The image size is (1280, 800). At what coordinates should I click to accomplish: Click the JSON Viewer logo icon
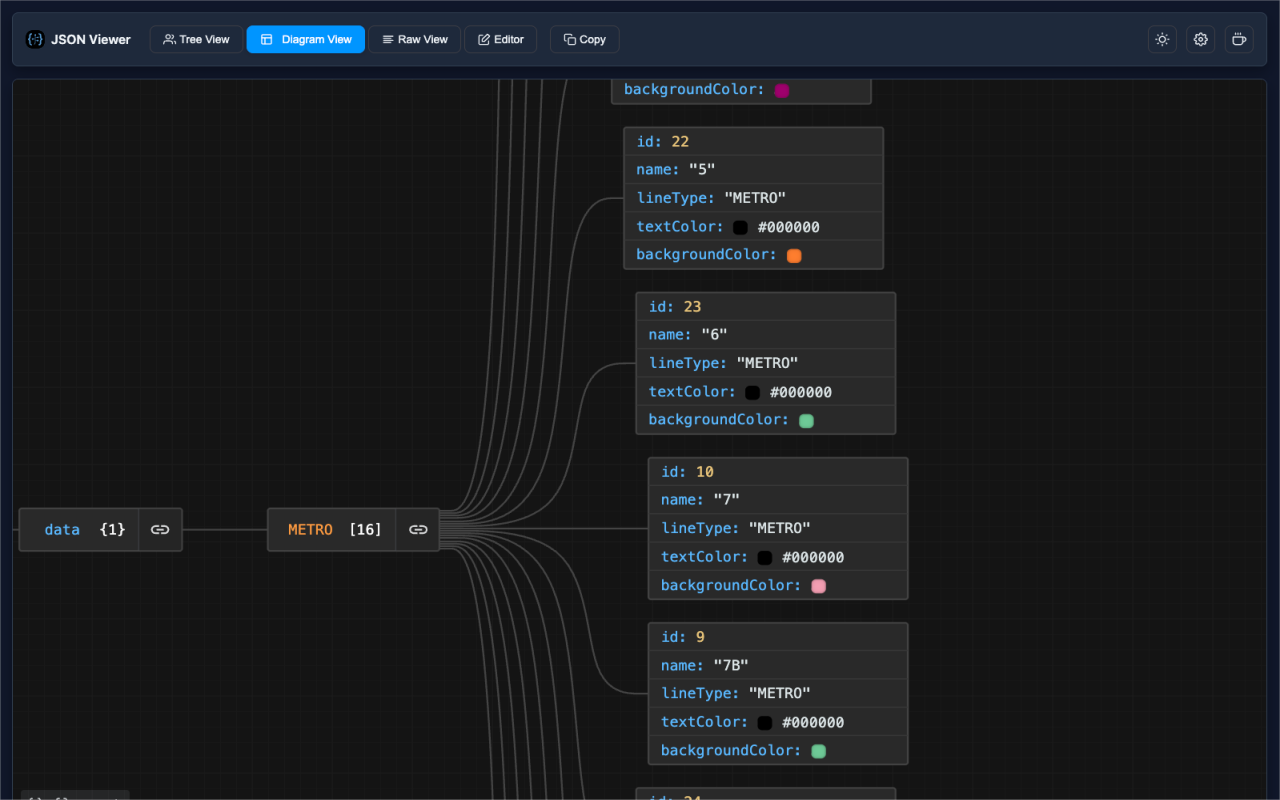point(35,39)
